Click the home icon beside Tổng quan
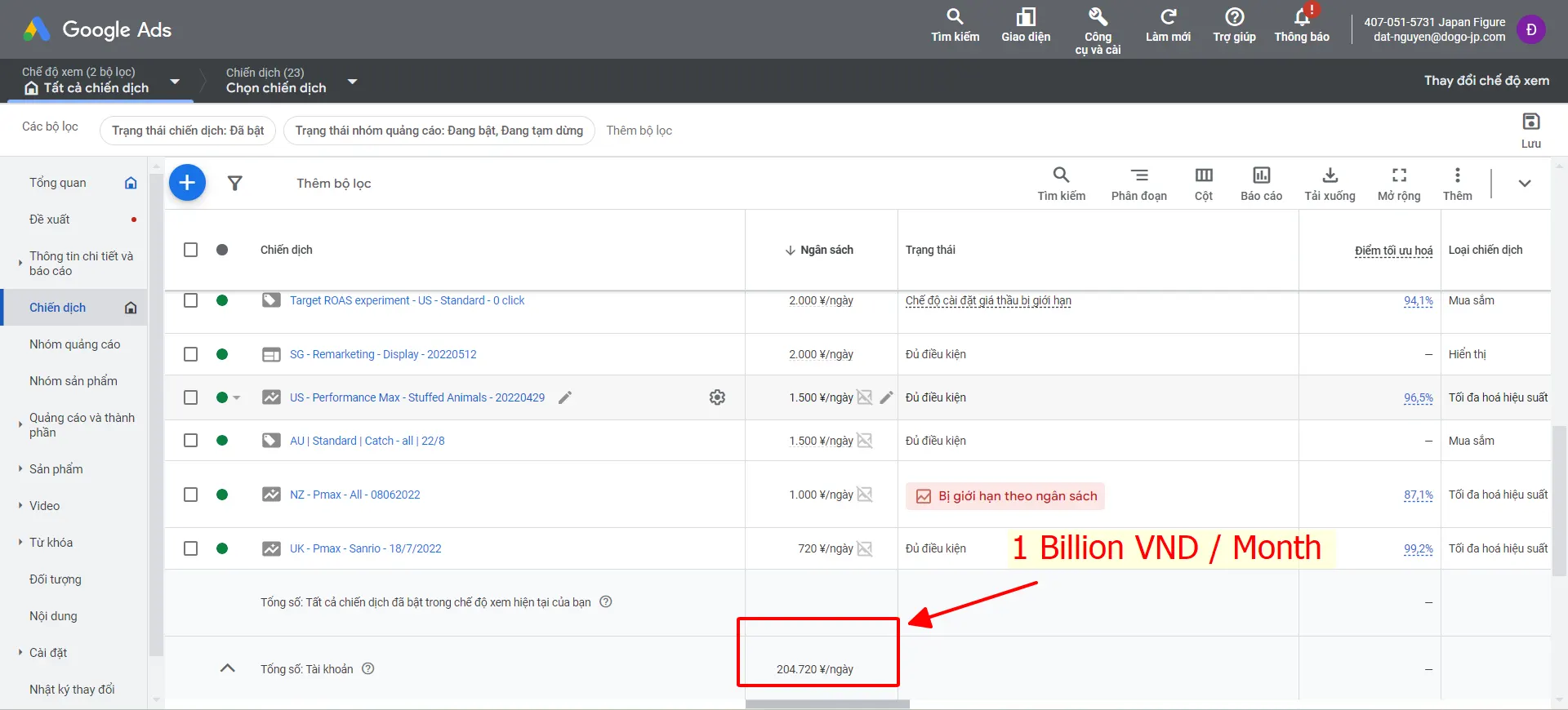Image resolution: width=1568 pixels, height=710 pixels. coord(131,183)
